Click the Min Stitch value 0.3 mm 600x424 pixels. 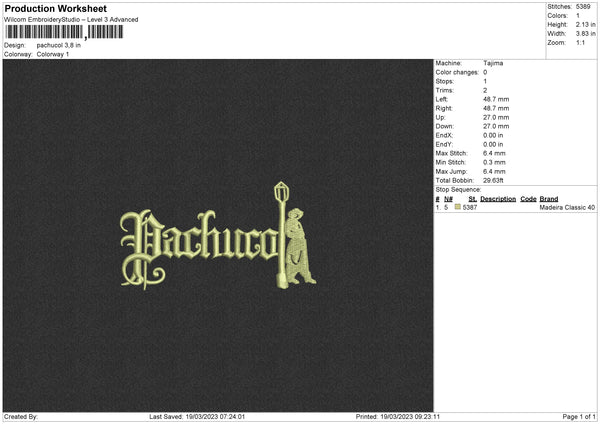pos(494,162)
